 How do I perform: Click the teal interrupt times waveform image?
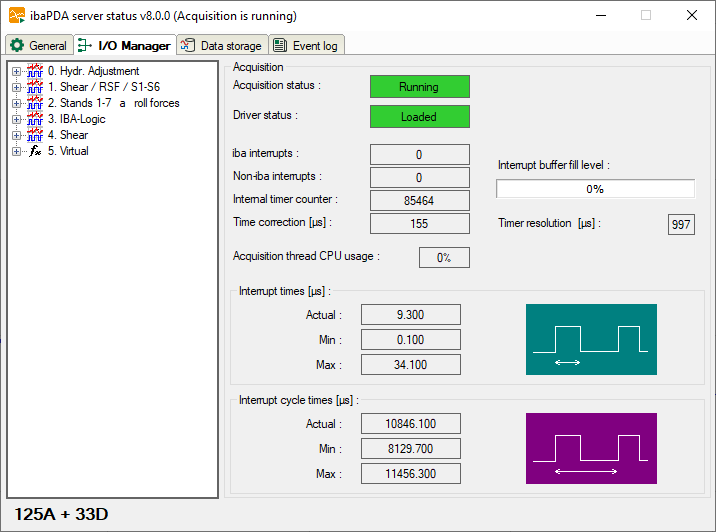point(591,339)
